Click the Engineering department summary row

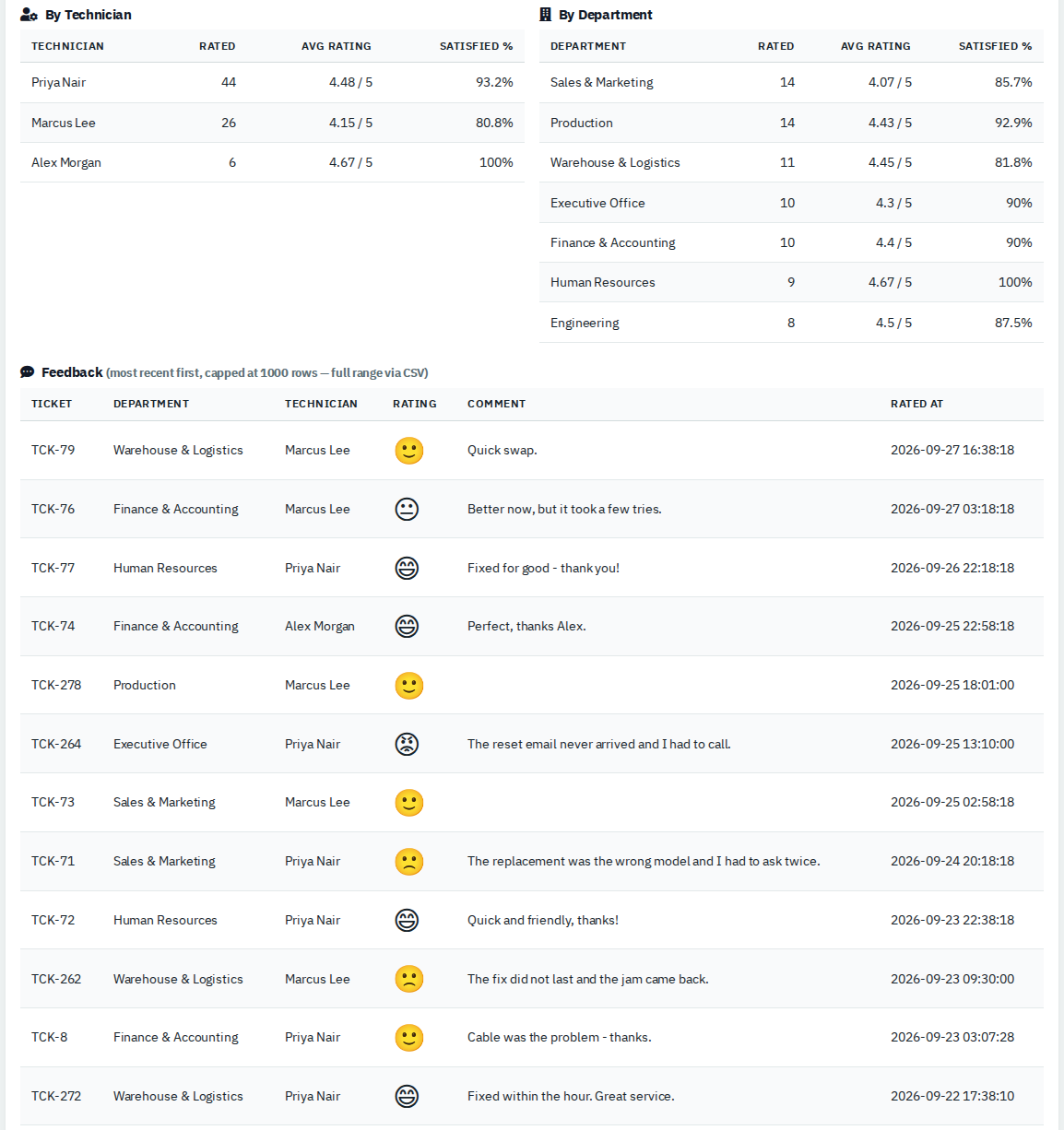(791, 323)
